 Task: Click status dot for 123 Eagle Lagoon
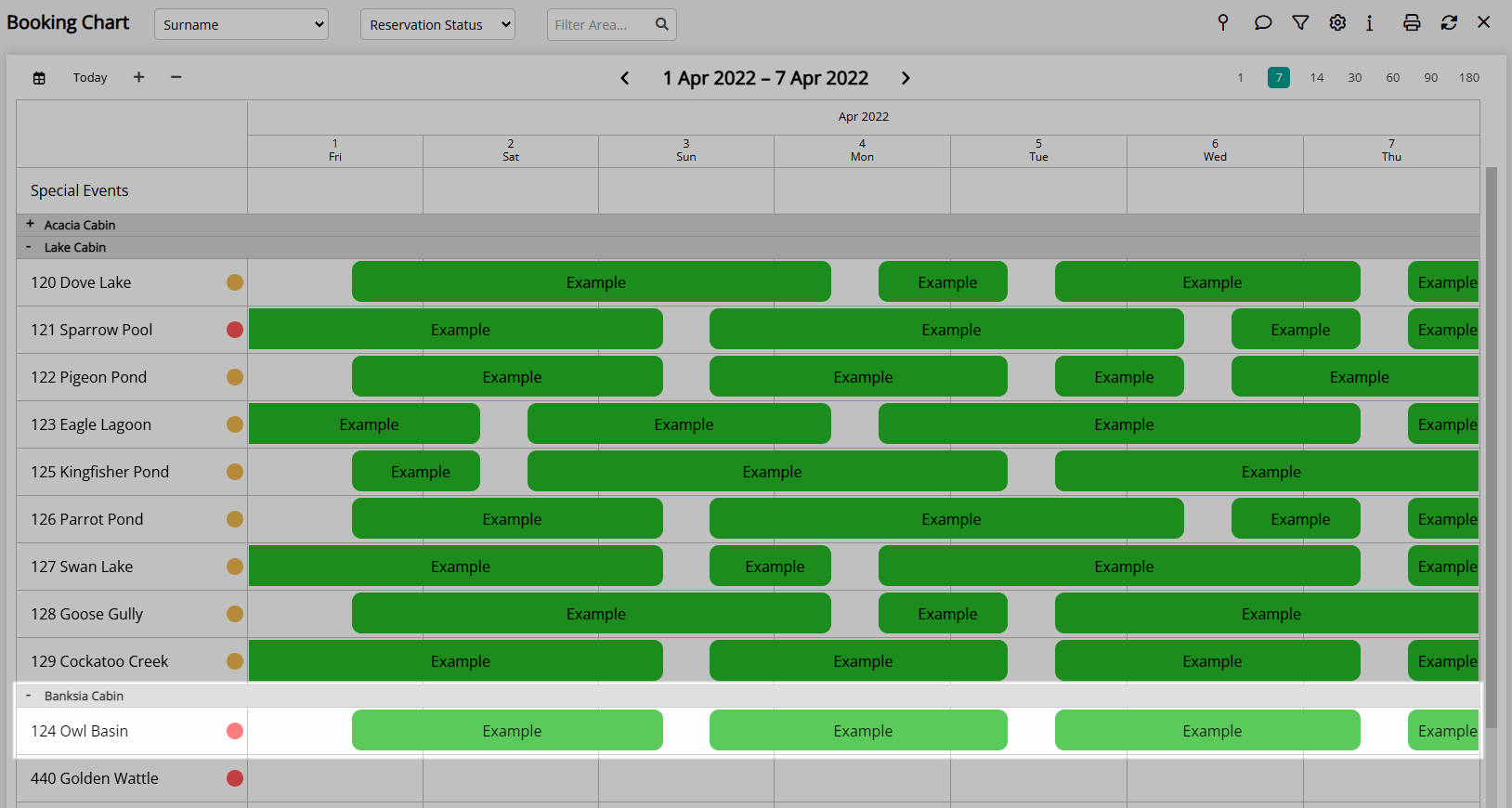(x=235, y=424)
